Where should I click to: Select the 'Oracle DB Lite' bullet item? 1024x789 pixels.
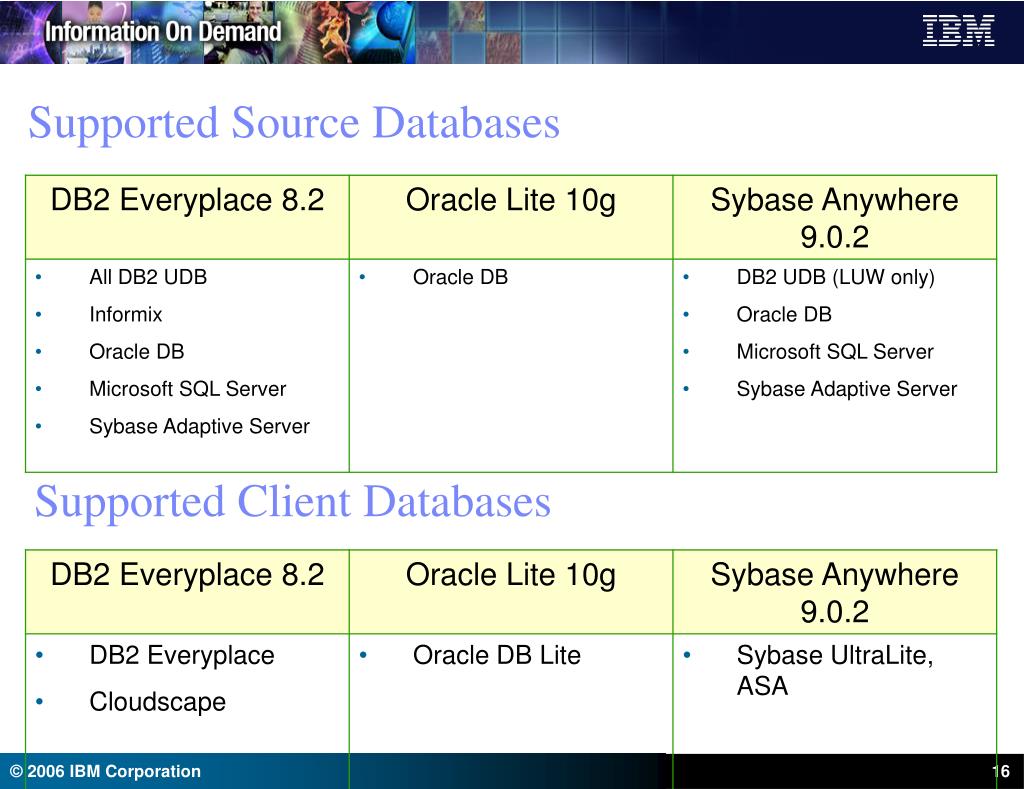point(496,655)
